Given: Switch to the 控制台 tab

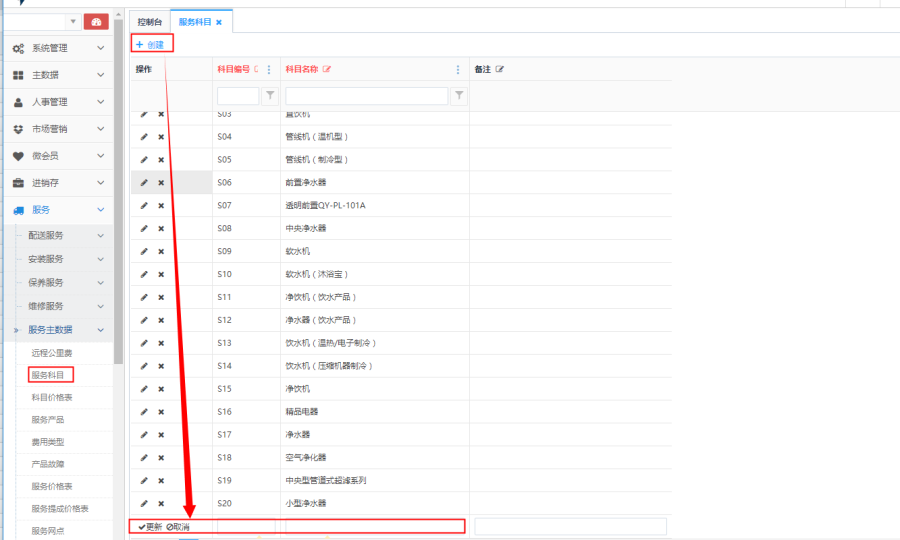Looking at the screenshot, I should click(149, 21).
